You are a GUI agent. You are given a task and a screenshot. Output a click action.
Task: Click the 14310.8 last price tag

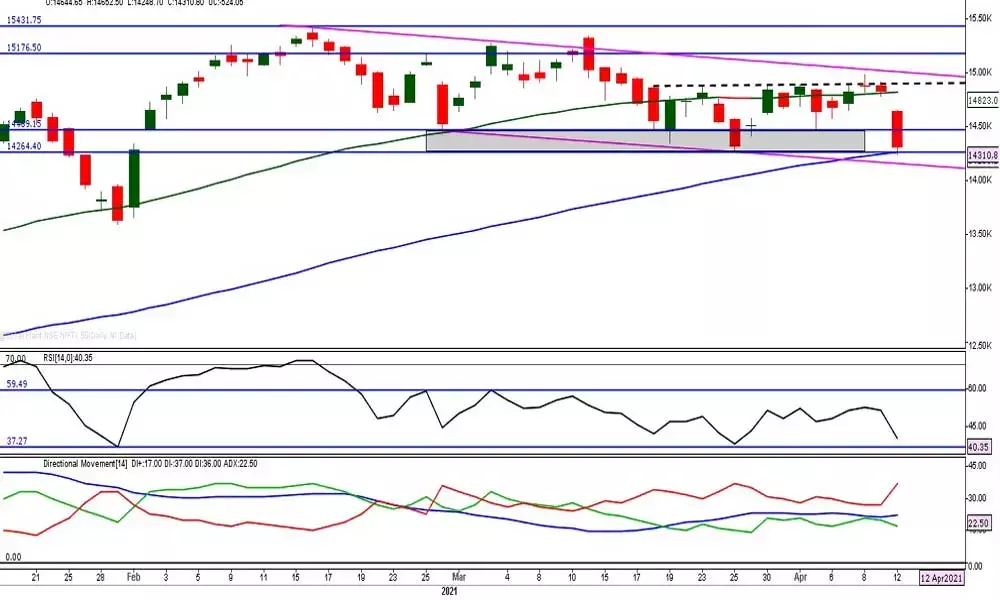point(982,156)
